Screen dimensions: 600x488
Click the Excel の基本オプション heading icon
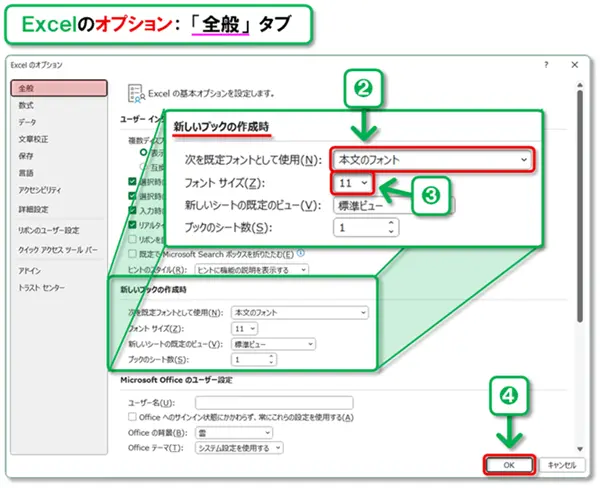coord(136,94)
